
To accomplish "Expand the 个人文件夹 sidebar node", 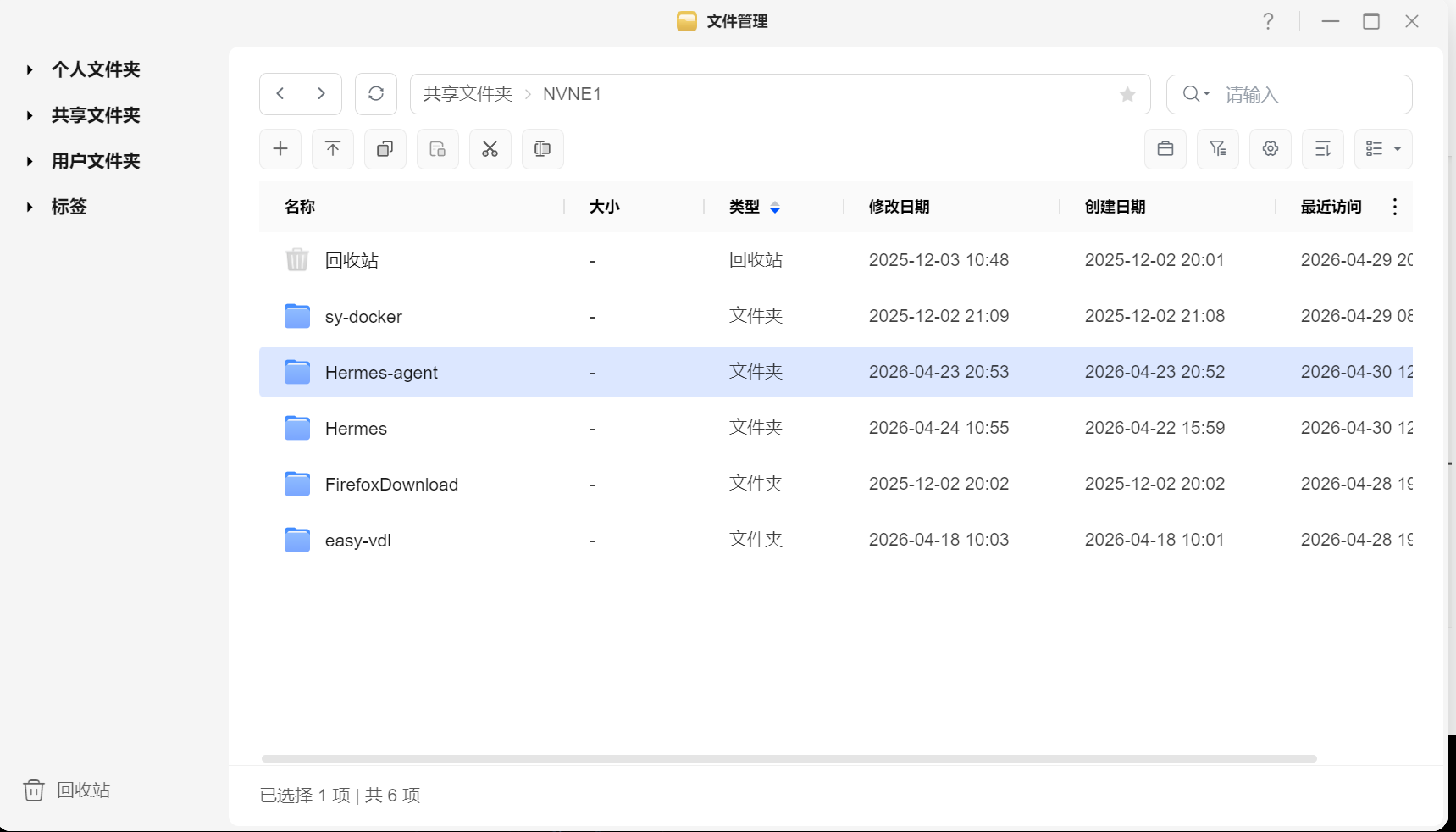I will point(30,69).
